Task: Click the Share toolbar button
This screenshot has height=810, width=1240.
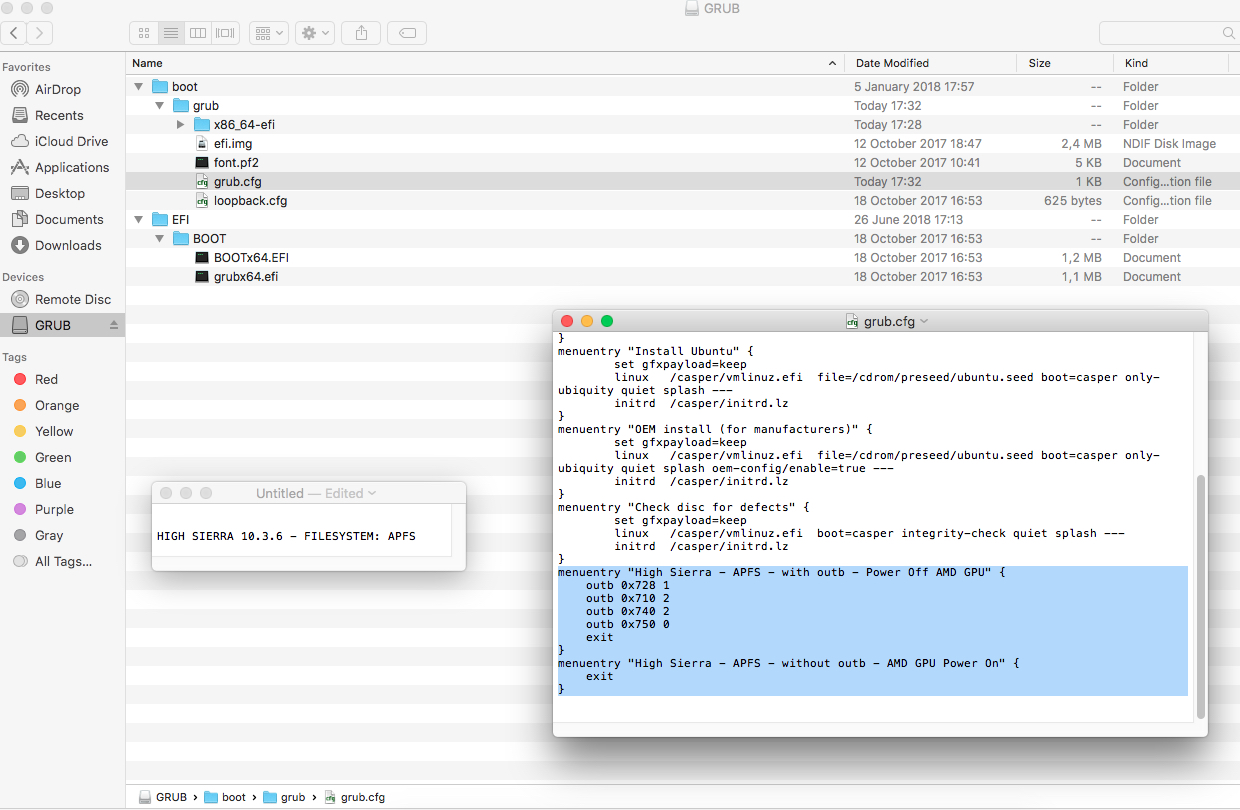Action: coord(361,33)
